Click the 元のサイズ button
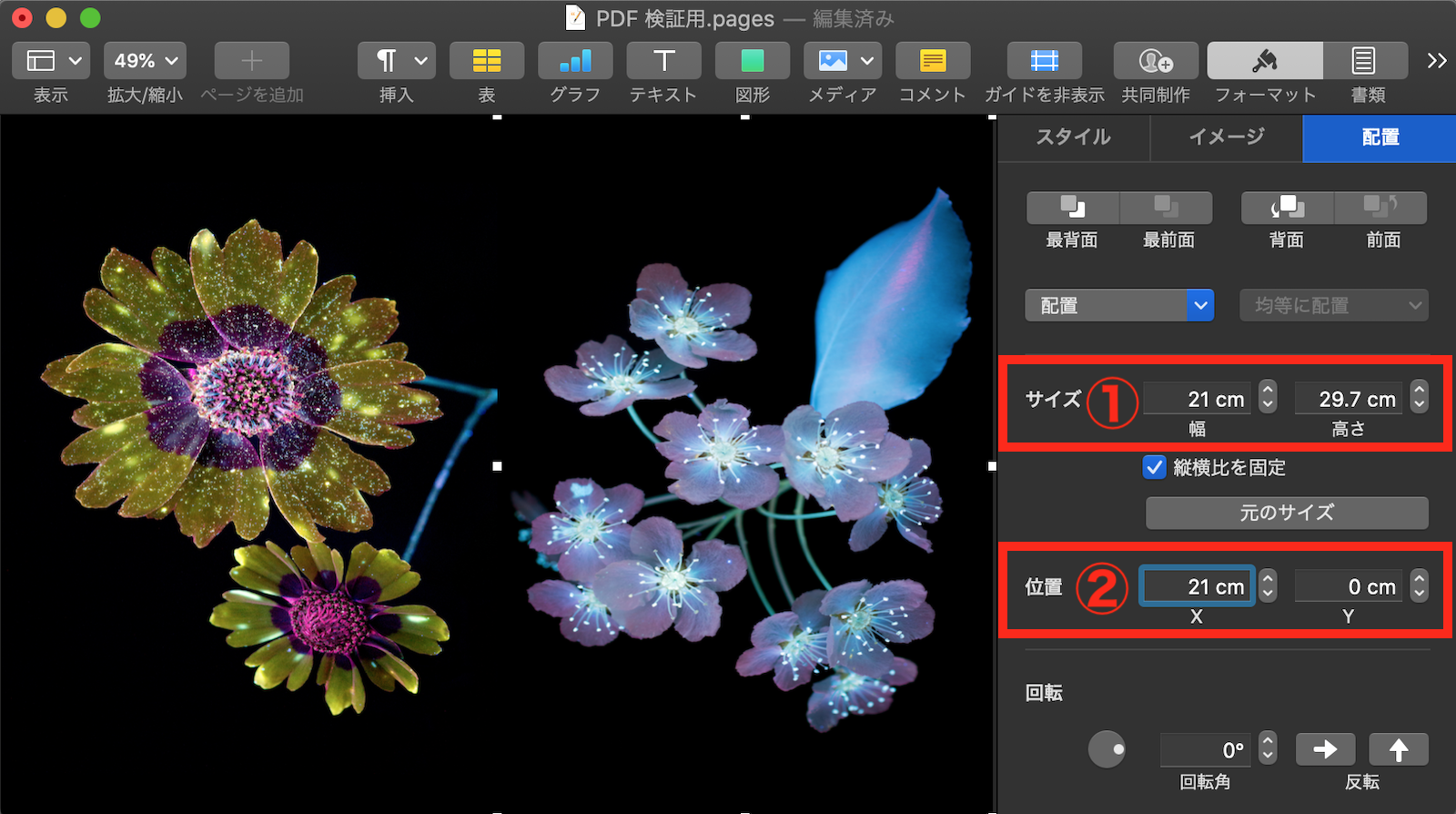The width and height of the screenshot is (1456, 814). 1286,513
